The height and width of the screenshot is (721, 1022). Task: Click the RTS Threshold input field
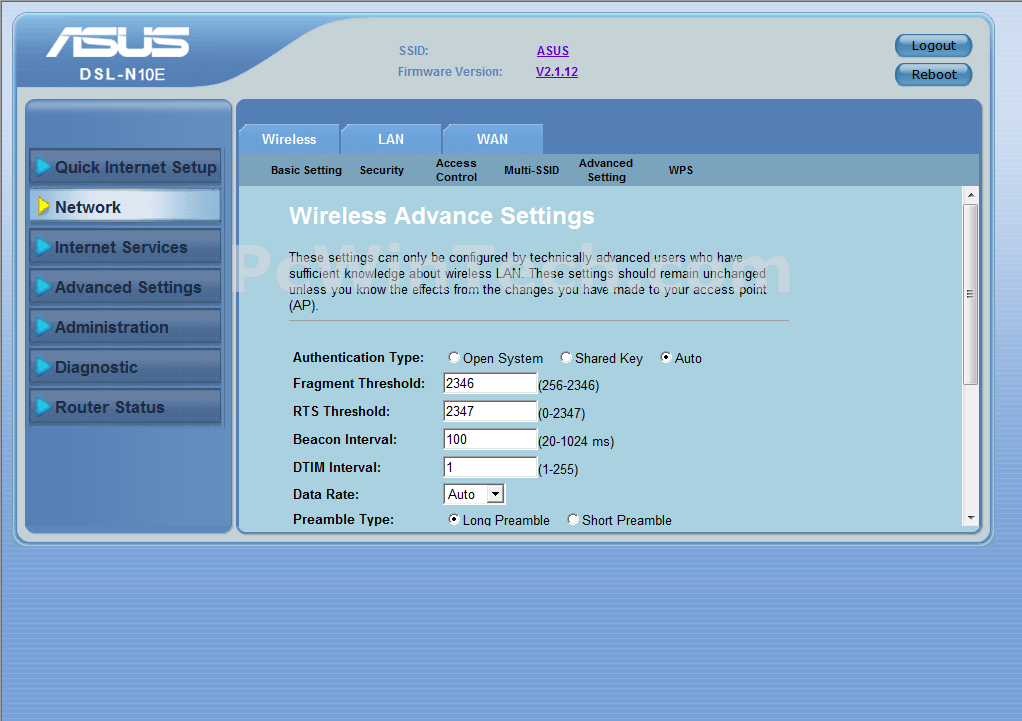coord(489,411)
